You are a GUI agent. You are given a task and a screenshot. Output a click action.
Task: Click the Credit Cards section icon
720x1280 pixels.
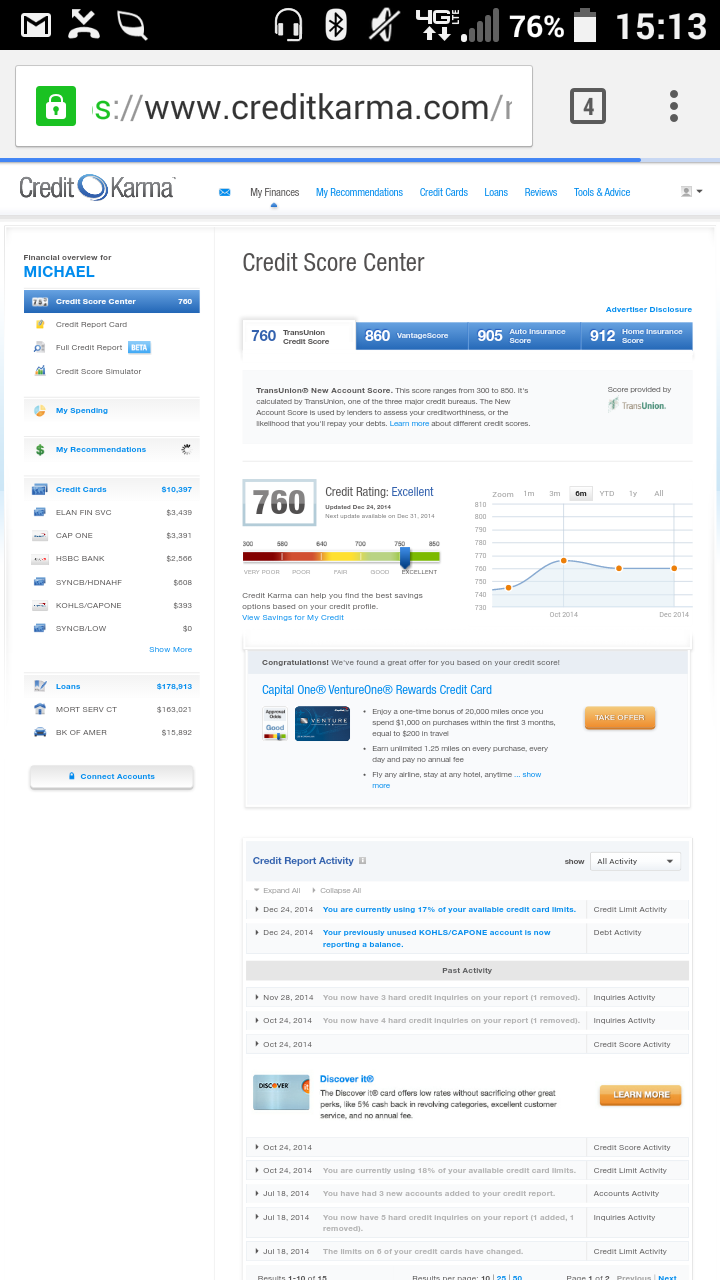40,489
